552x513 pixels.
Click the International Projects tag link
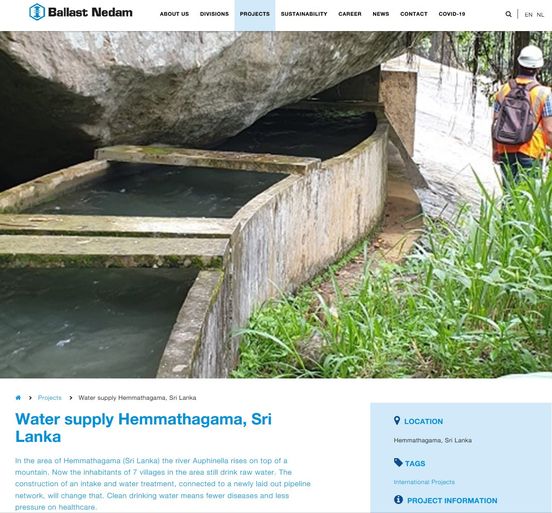click(x=424, y=482)
